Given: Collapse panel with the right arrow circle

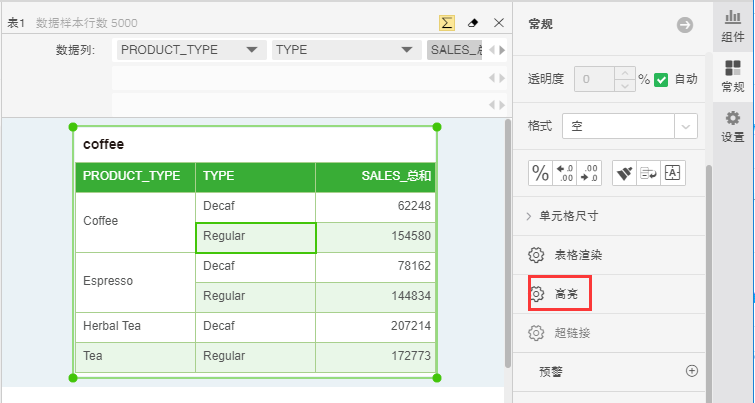Looking at the screenshot, I should pyautogui.click(x=685, y=25).
